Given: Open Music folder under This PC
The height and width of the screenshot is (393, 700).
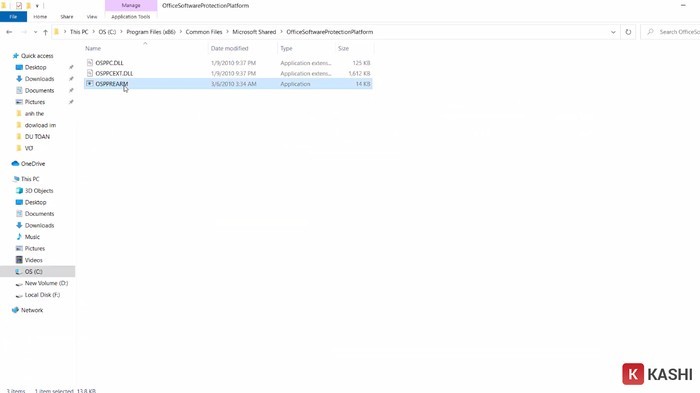Looking at the screenshot, I should coord(32,237).
